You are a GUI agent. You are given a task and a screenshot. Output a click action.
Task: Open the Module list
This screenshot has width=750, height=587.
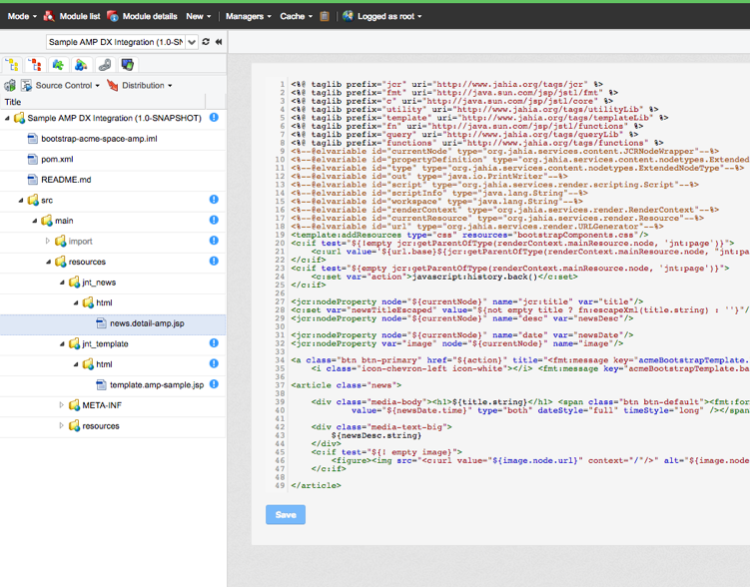(x=79, y=16)
